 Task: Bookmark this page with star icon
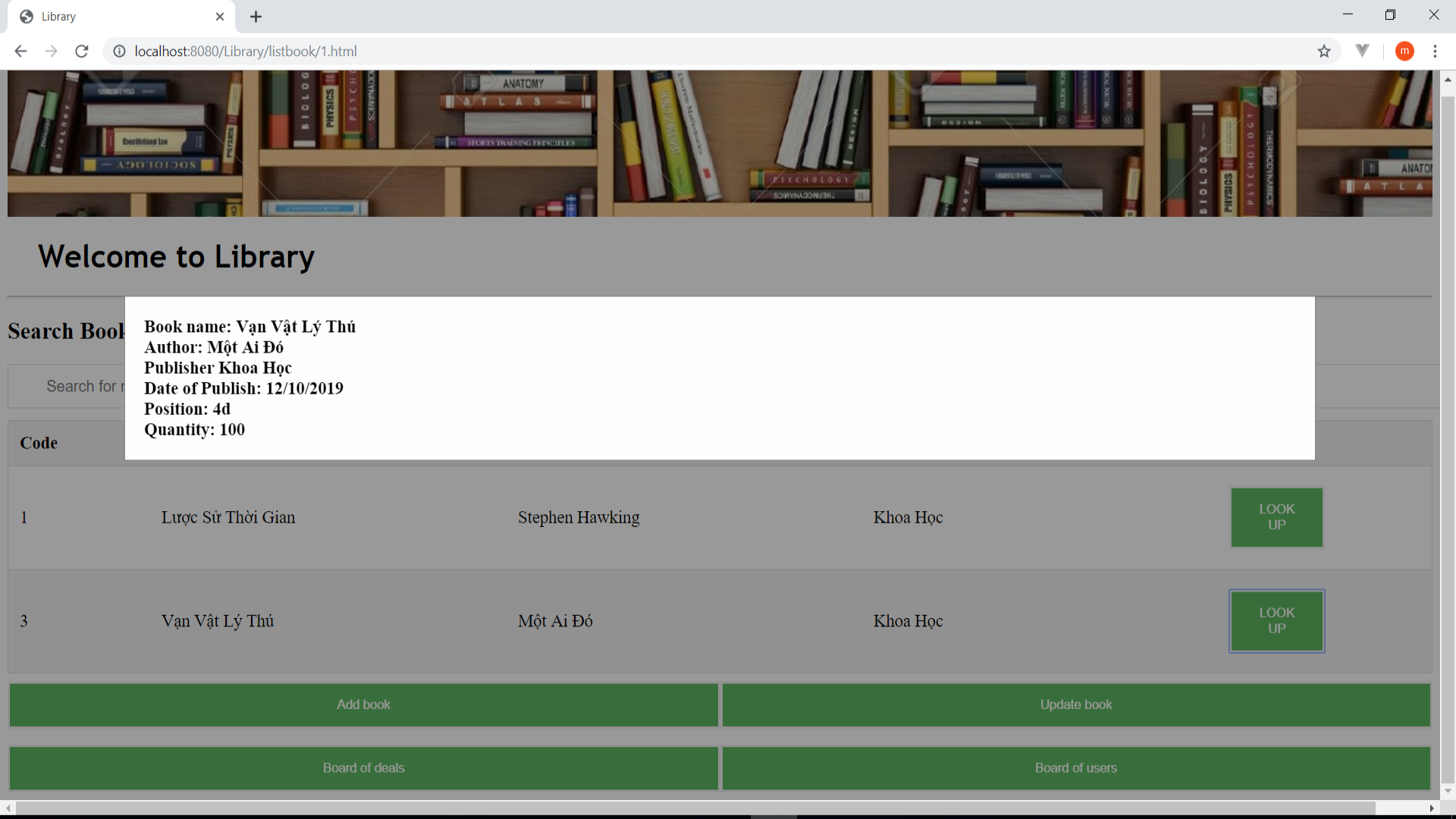[x=1324, y=51]
